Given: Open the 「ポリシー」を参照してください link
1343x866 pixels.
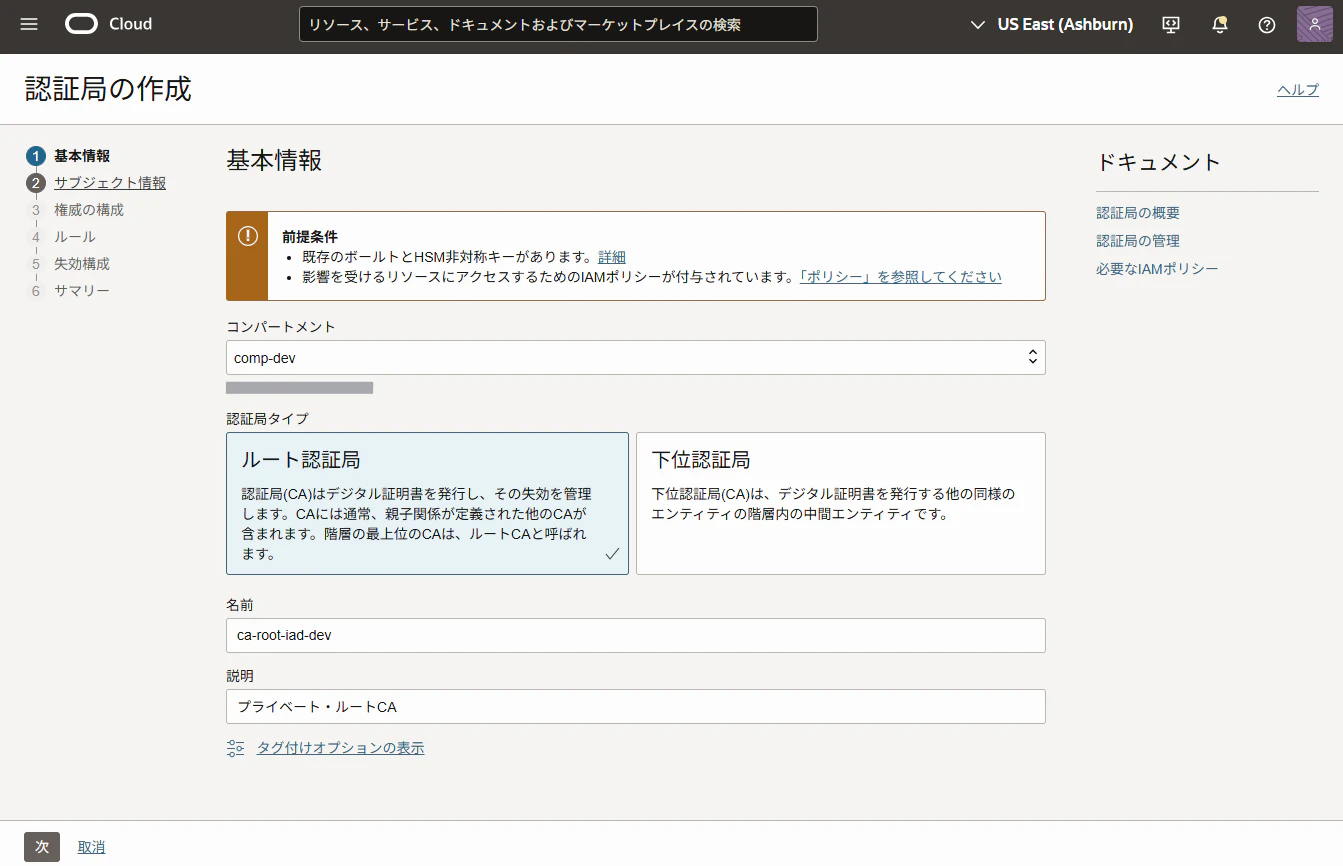Looking at the screenshot, I should point(900,277).
